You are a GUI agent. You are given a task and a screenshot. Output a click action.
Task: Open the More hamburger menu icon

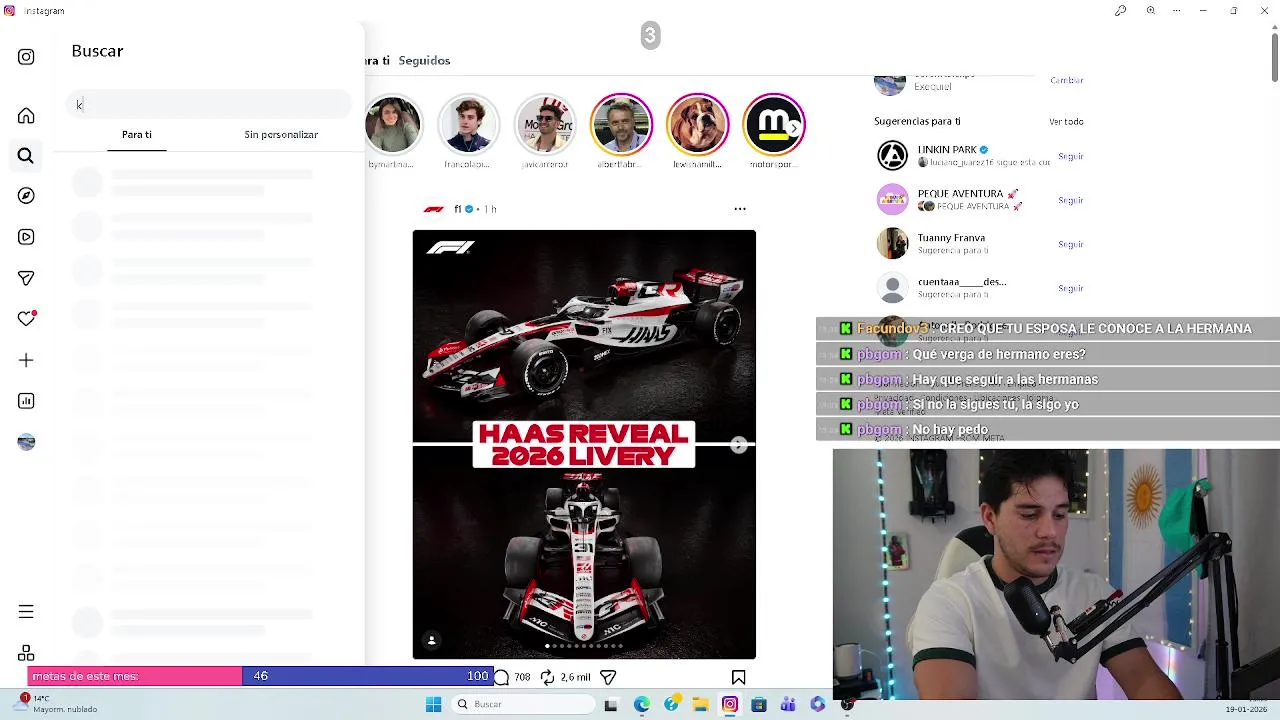pos(26,612)
